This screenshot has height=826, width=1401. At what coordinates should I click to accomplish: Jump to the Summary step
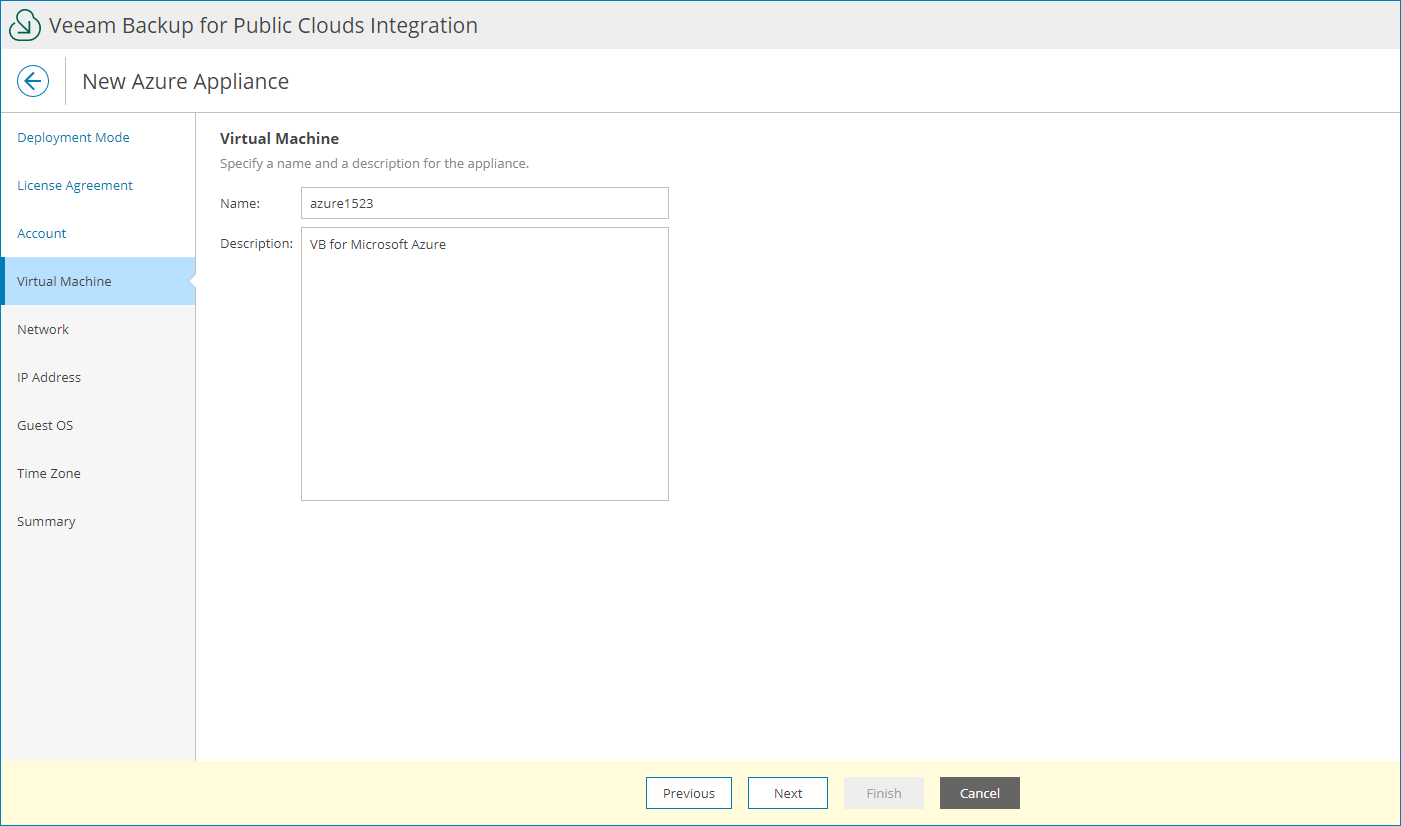[46, 521]
